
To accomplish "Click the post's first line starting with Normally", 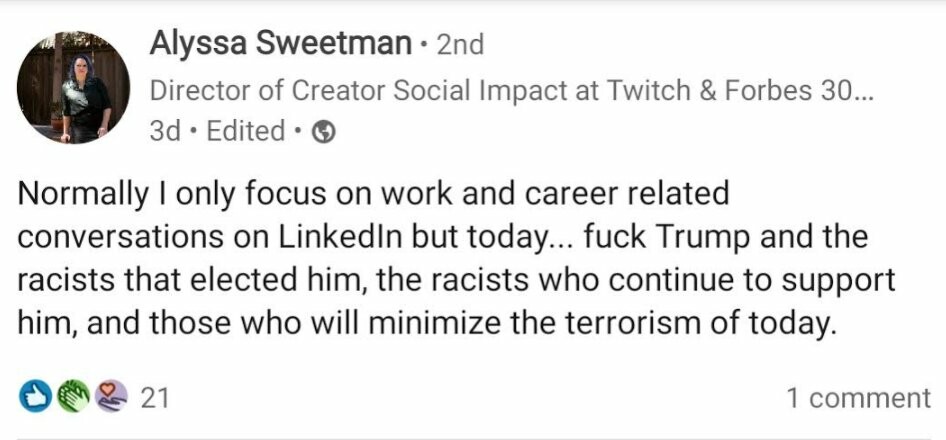I will coord(373,192).
